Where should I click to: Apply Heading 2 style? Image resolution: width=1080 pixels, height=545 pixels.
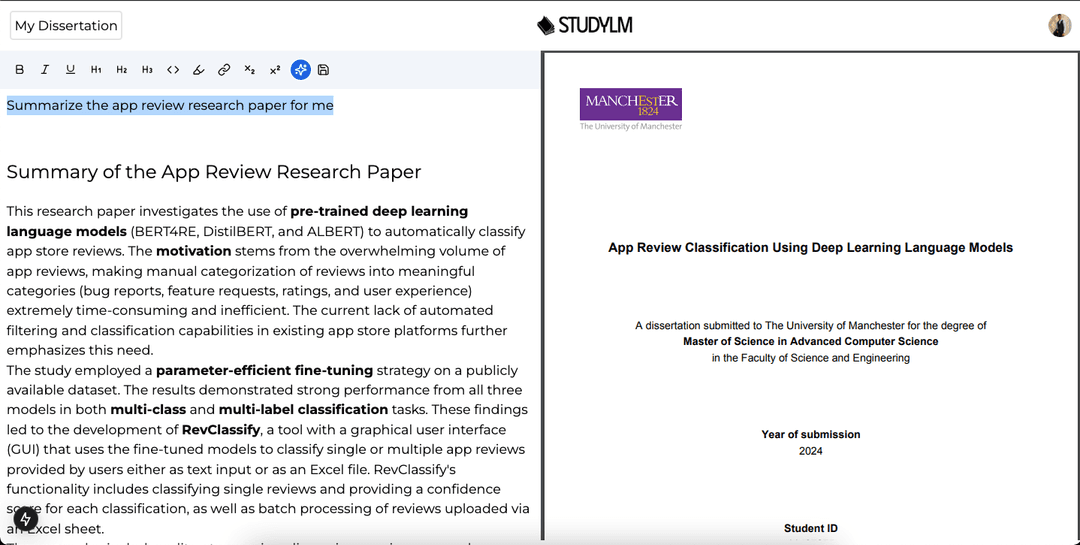click(121, 70)
